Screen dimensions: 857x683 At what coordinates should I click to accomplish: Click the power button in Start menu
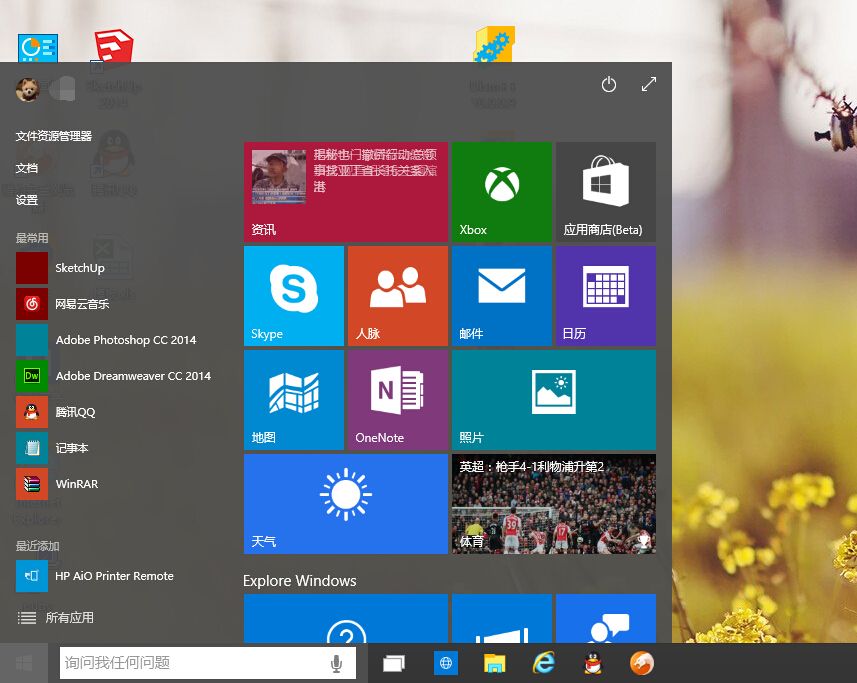pos(609,85)
